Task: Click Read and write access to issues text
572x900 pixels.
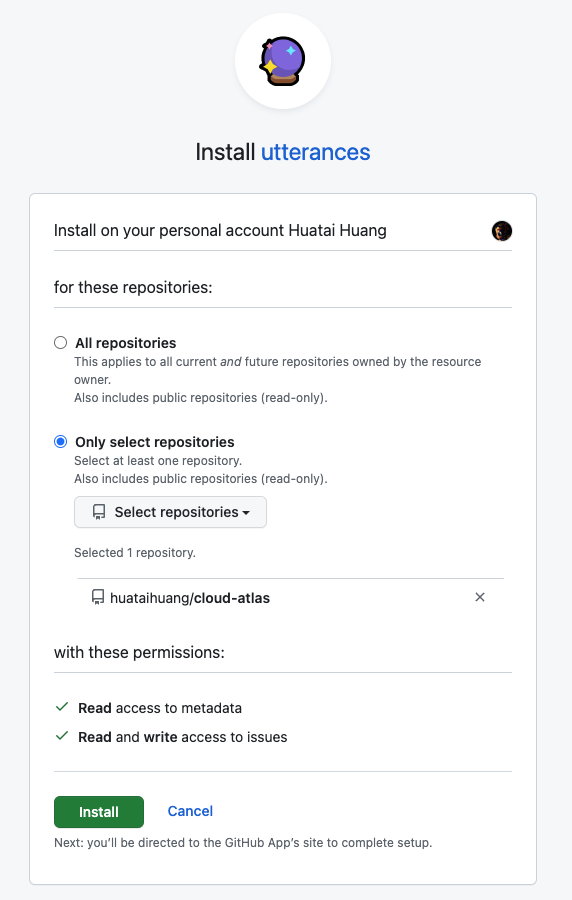Action: click(182, 737)
